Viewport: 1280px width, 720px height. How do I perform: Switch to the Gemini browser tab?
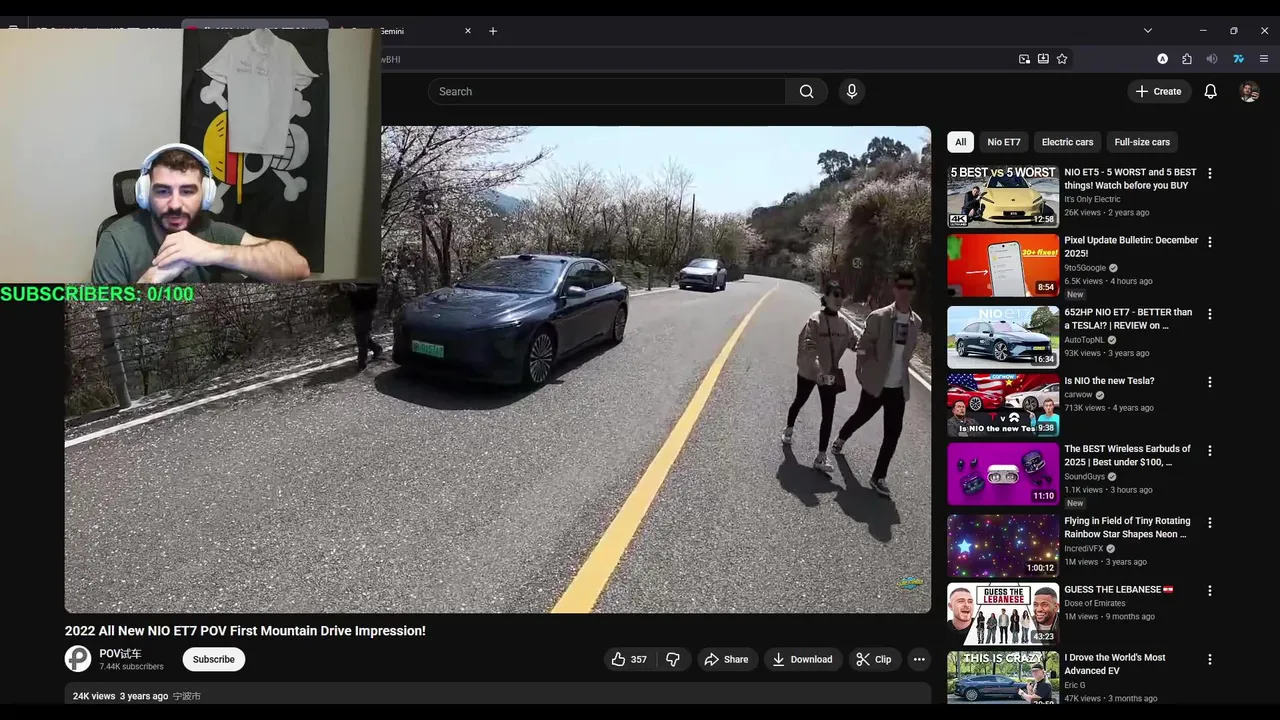[x=405, y=31]
